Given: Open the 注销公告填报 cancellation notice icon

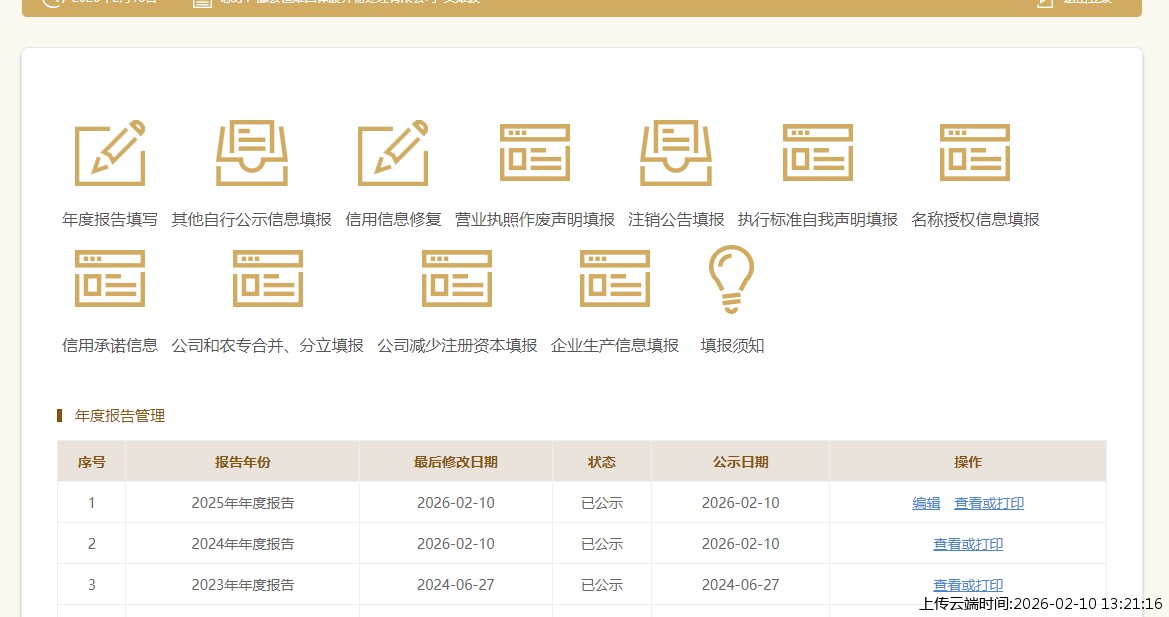Looking at the screenshot, I should pyautogui.click(x=675, y=153).
